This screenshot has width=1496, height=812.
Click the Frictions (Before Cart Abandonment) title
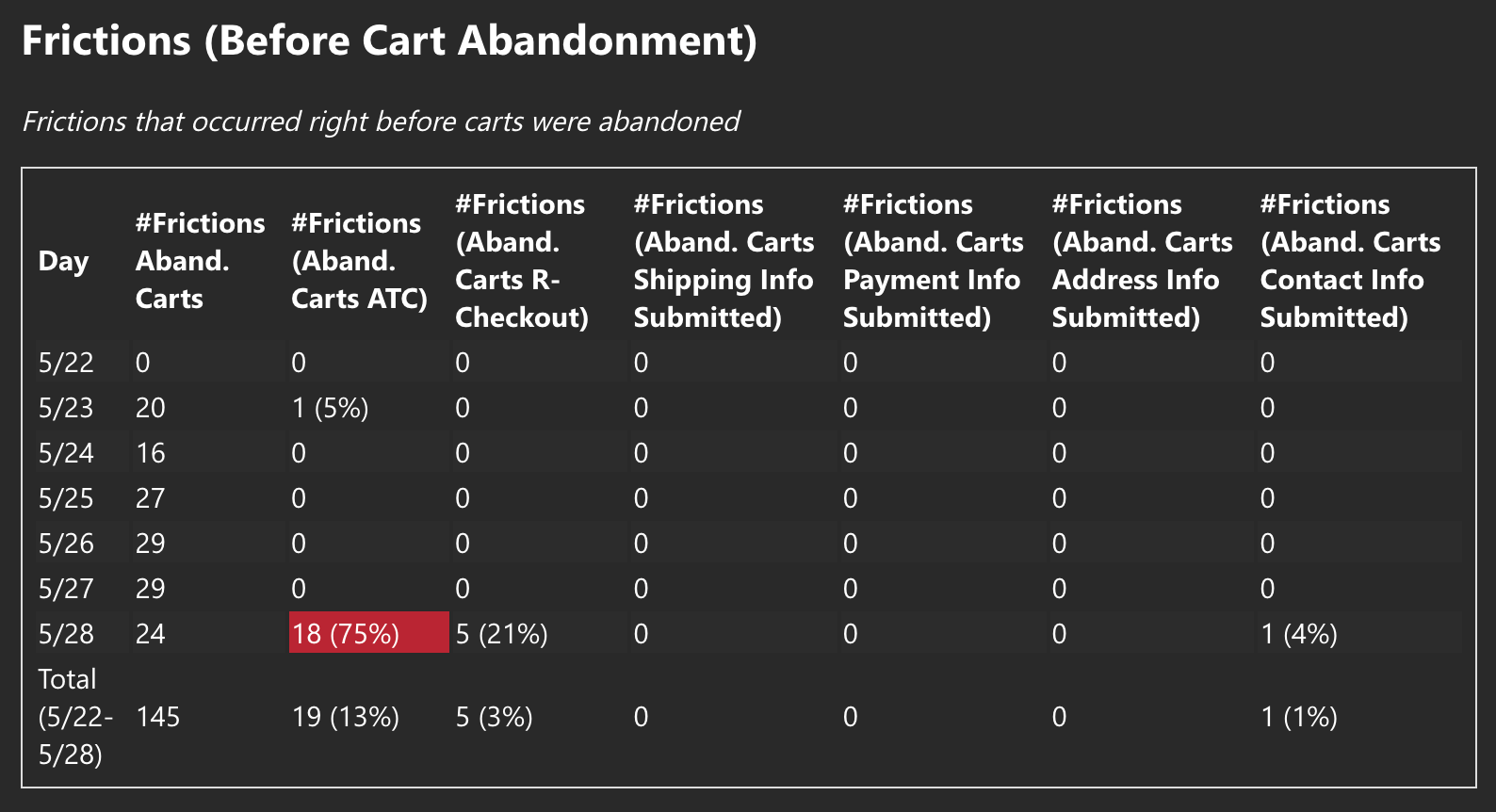click(389, 41)
